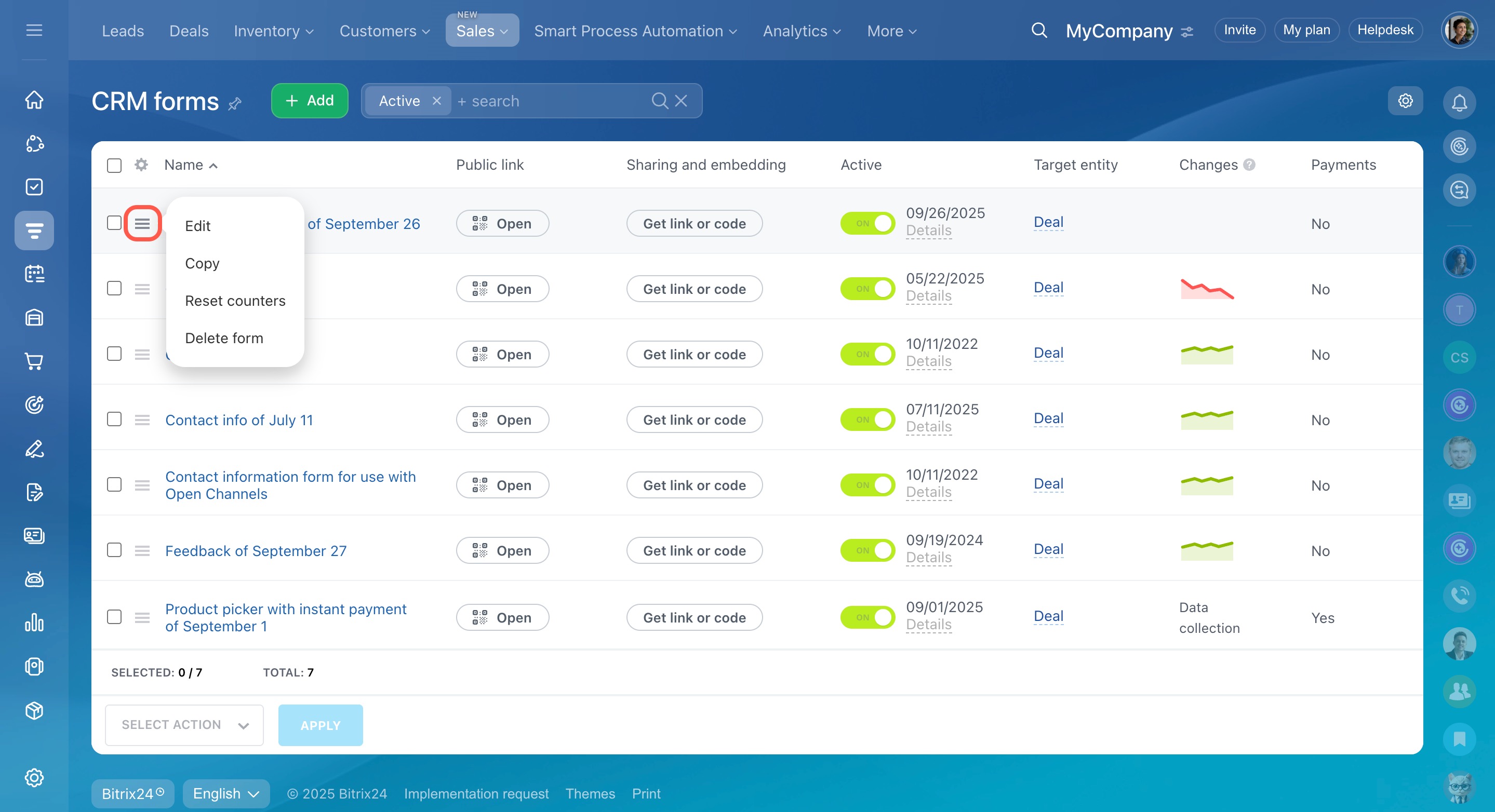Click the hamburger menu for Feedback row
Screen dimensions: 1495x812
(142, 550)
